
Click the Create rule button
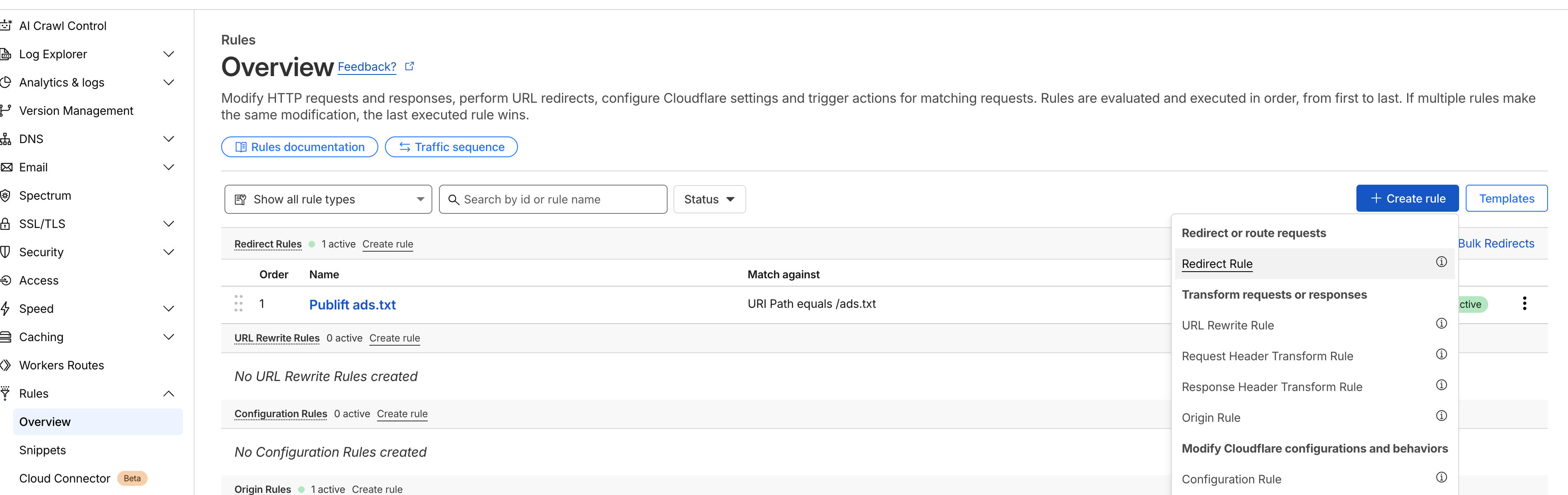point(1407,198)
